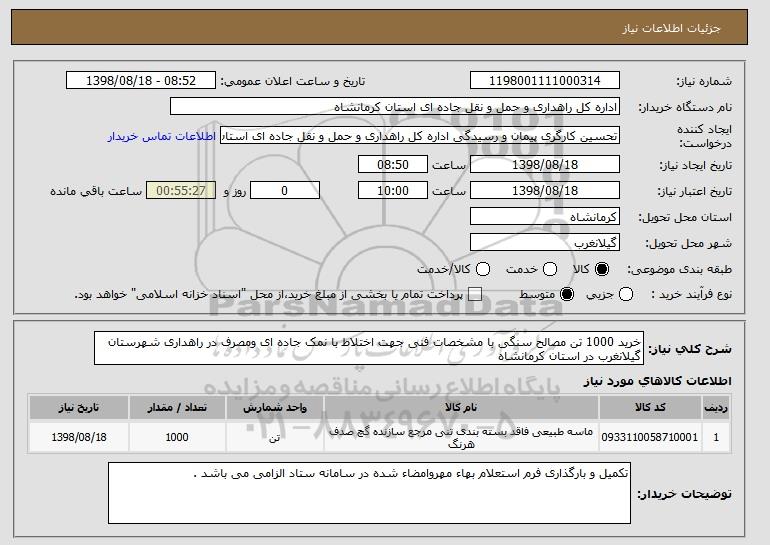Click the ردیف column header
Image resolution: width=770 pixels, height=545 pixels.
click(716, 408)
